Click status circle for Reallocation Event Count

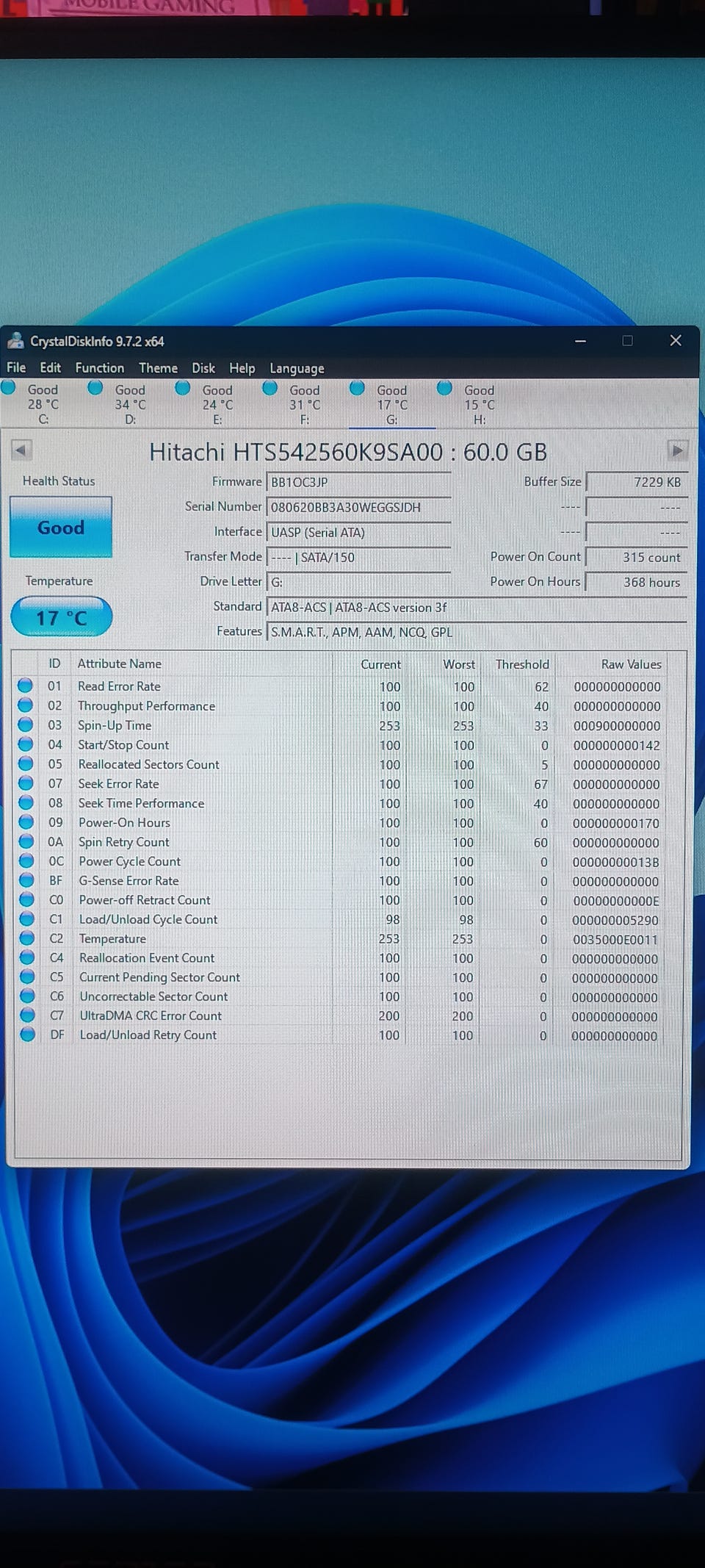(x=27, y=957)
